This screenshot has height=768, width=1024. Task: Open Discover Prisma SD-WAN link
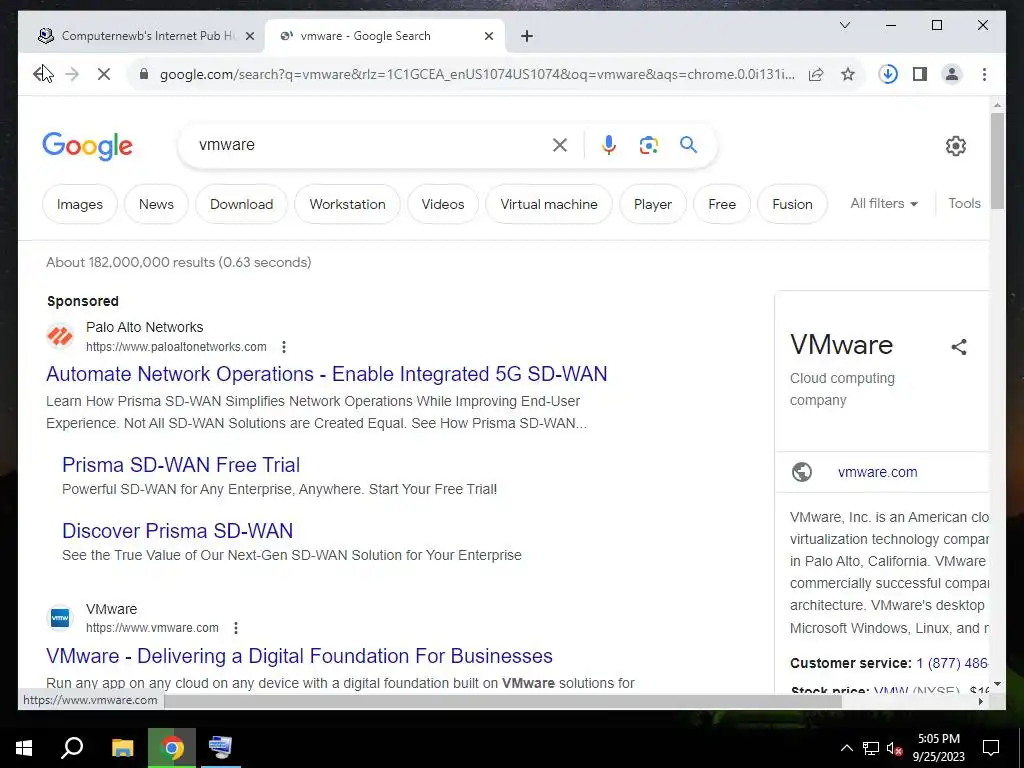click(177, 531)
